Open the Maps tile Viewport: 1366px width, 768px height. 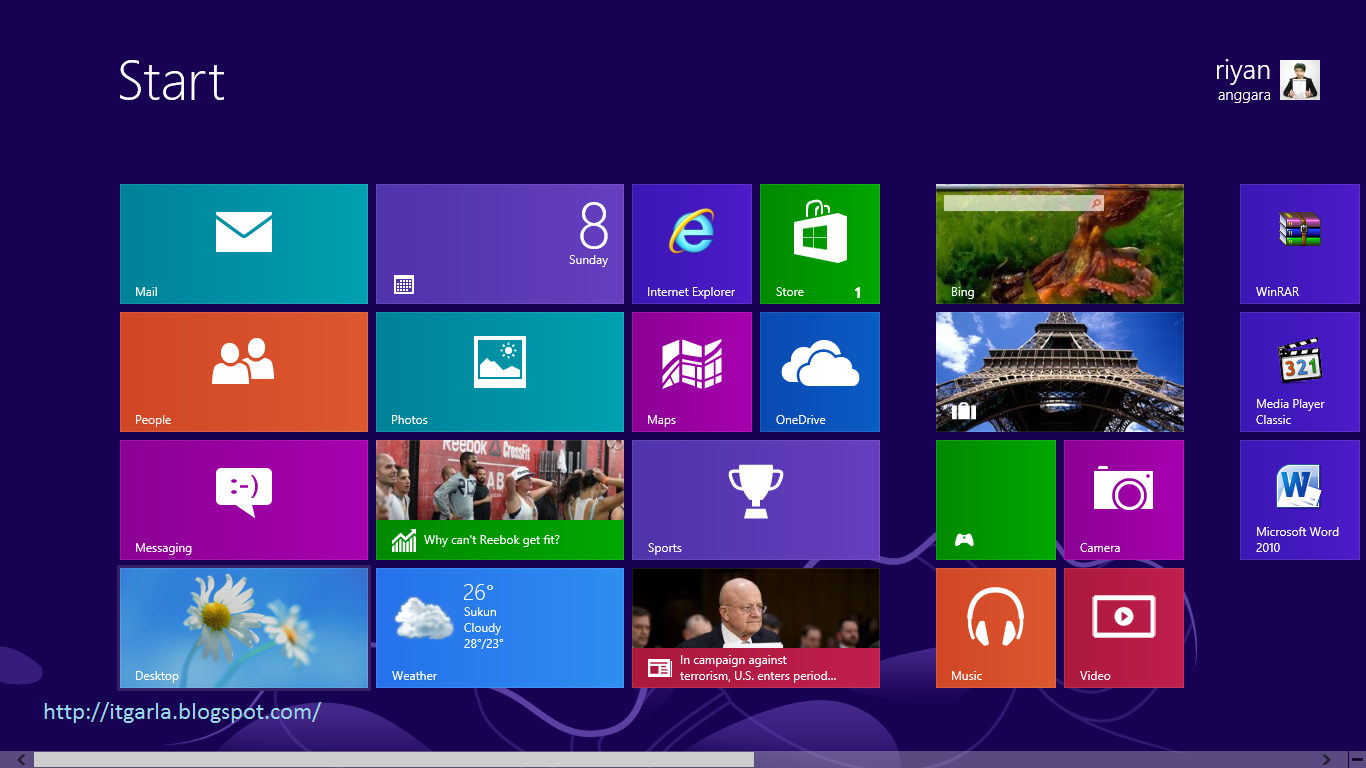[692, 372]
